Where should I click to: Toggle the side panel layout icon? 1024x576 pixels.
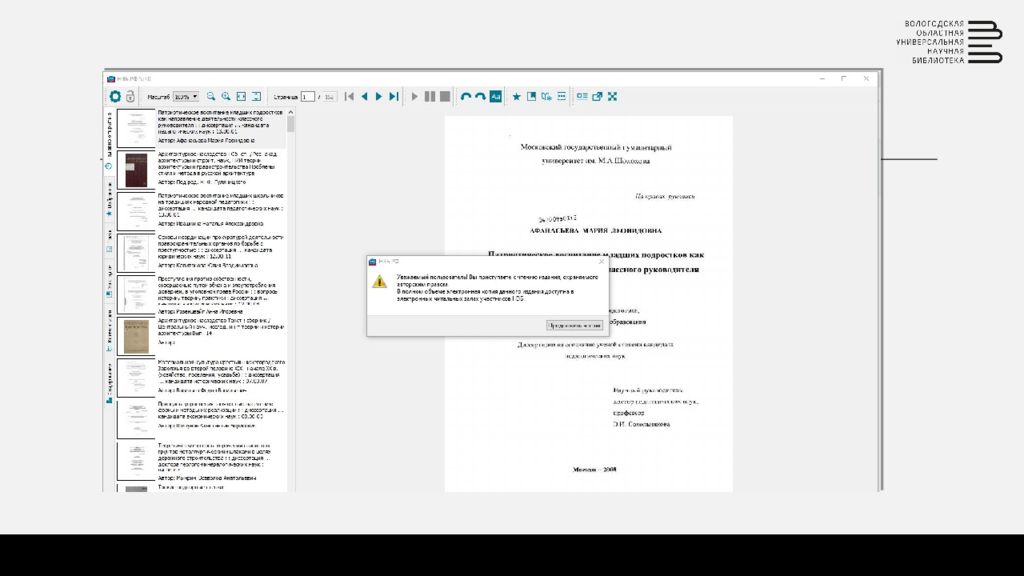[x=582, y=97]
